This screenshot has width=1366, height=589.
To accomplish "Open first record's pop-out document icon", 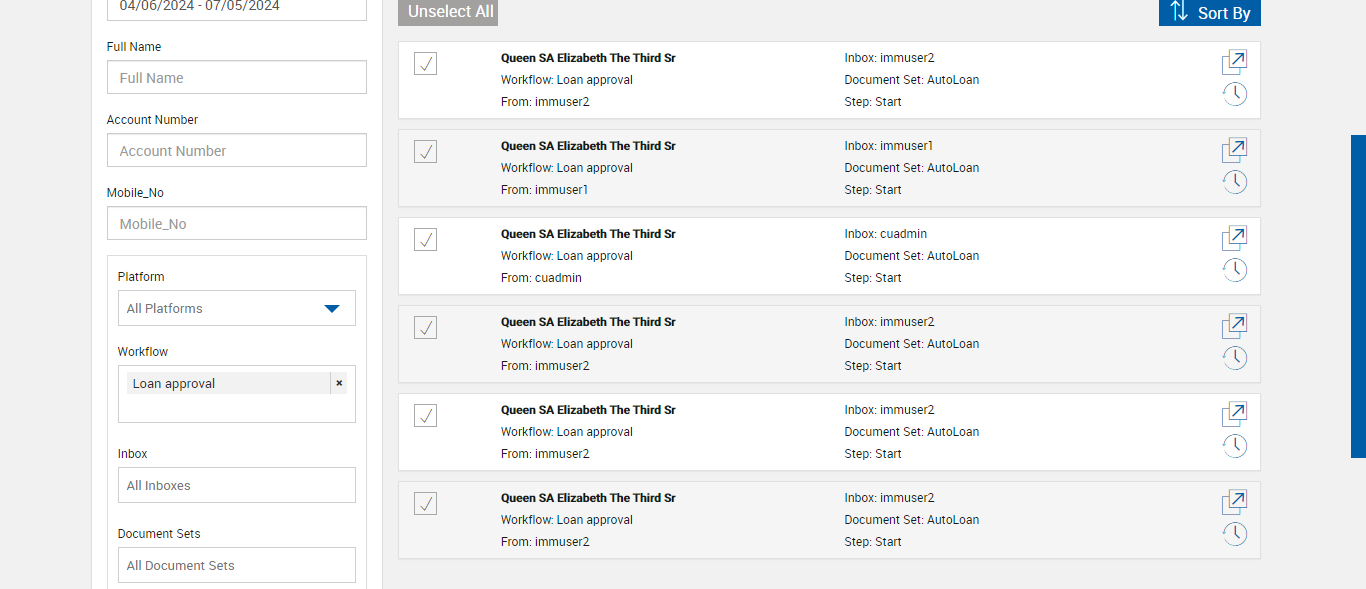I will 1234,62.
